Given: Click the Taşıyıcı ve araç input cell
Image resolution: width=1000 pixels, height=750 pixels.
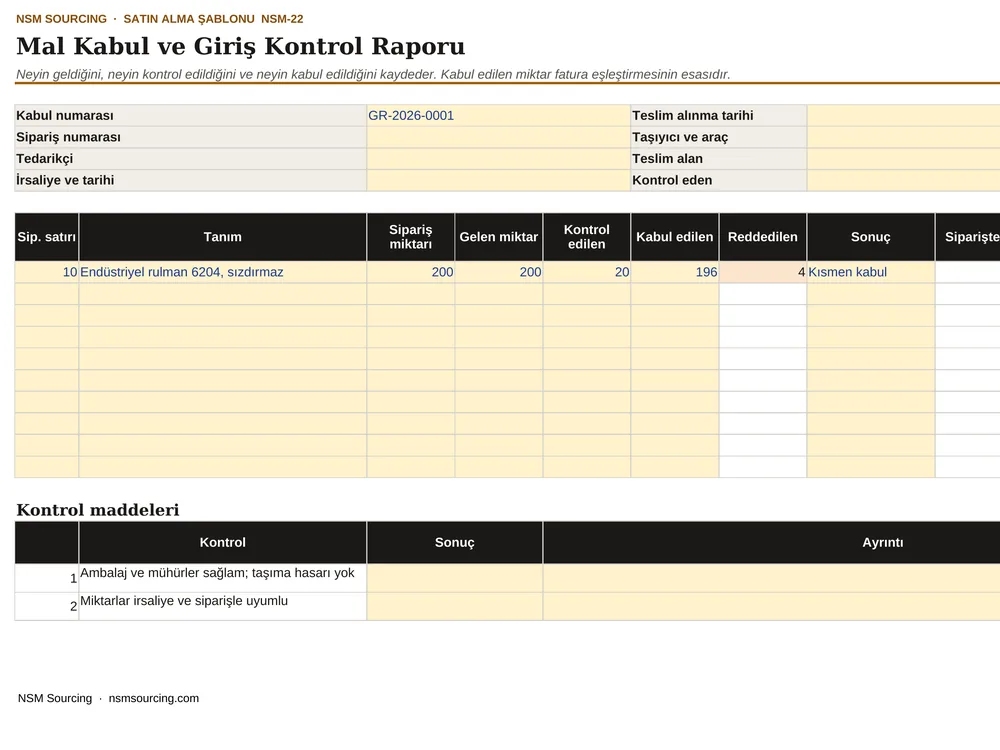Looking at the screenshot, I should (903, 137).
